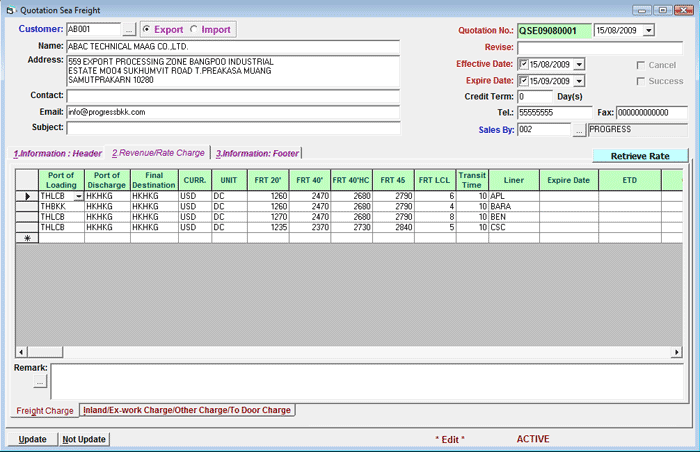Select the Import radio button

pyautogui.click(x=193, y=29)
